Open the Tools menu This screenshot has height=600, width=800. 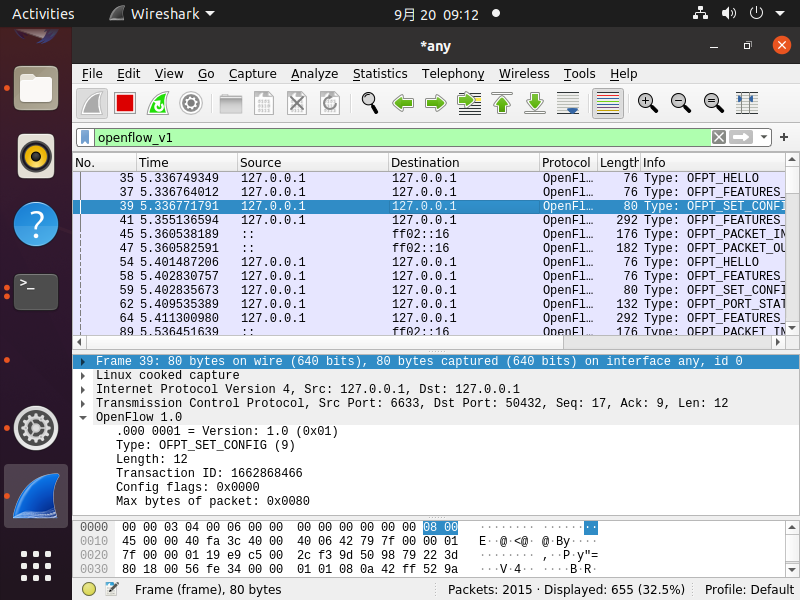(x=579, y=74)
